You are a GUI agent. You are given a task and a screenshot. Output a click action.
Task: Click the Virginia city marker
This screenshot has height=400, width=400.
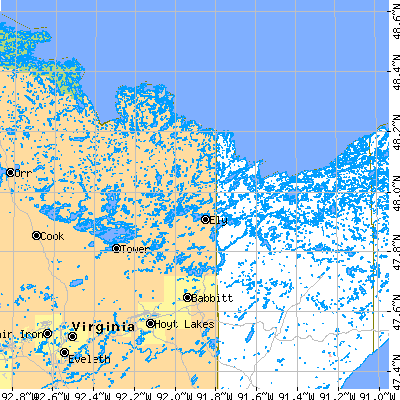[72, 336]
